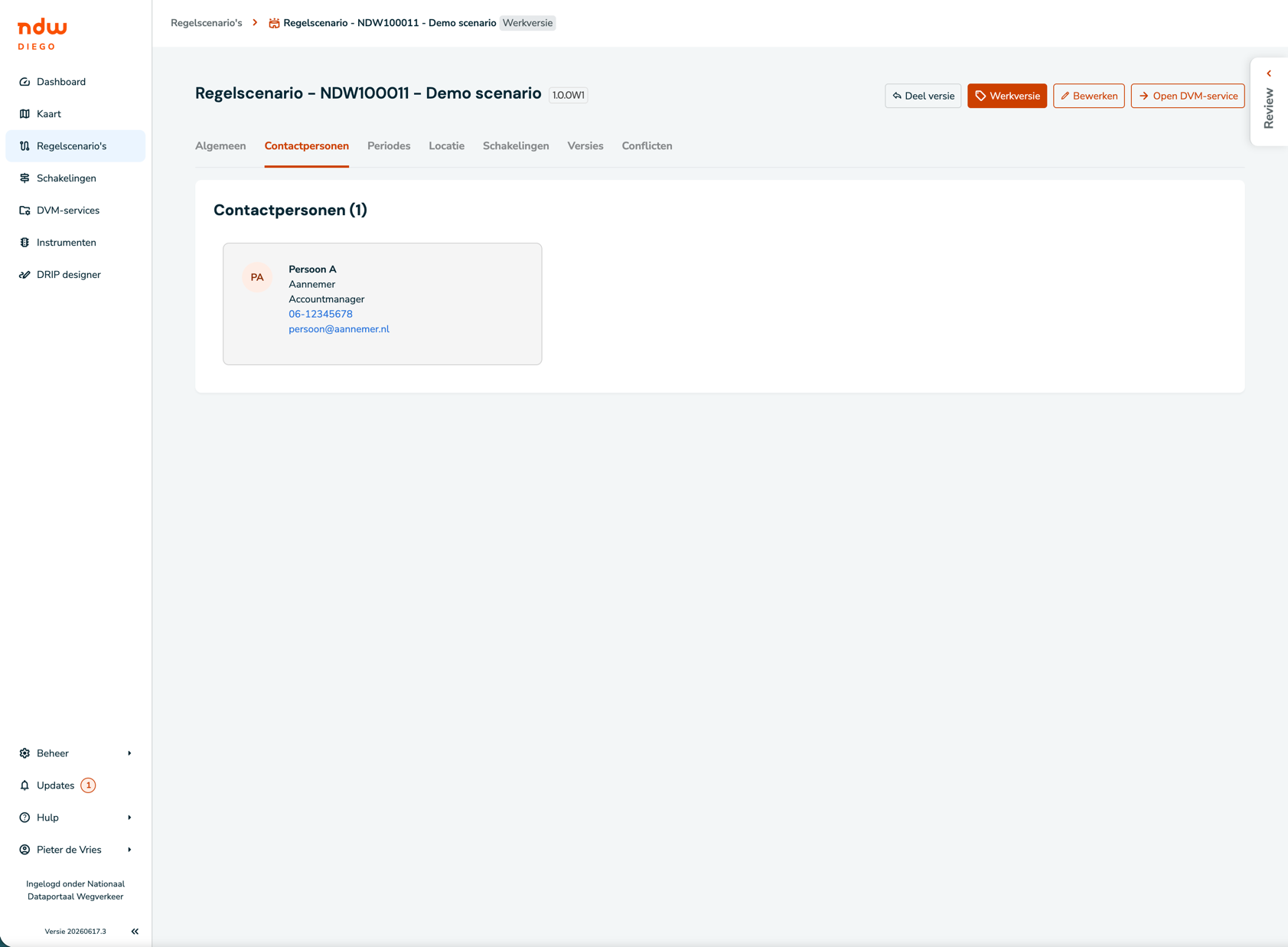The height and width of the screenshot is (947, 1288).
Task: Click the ndw DIEGO logo
Action: [42, 34]
